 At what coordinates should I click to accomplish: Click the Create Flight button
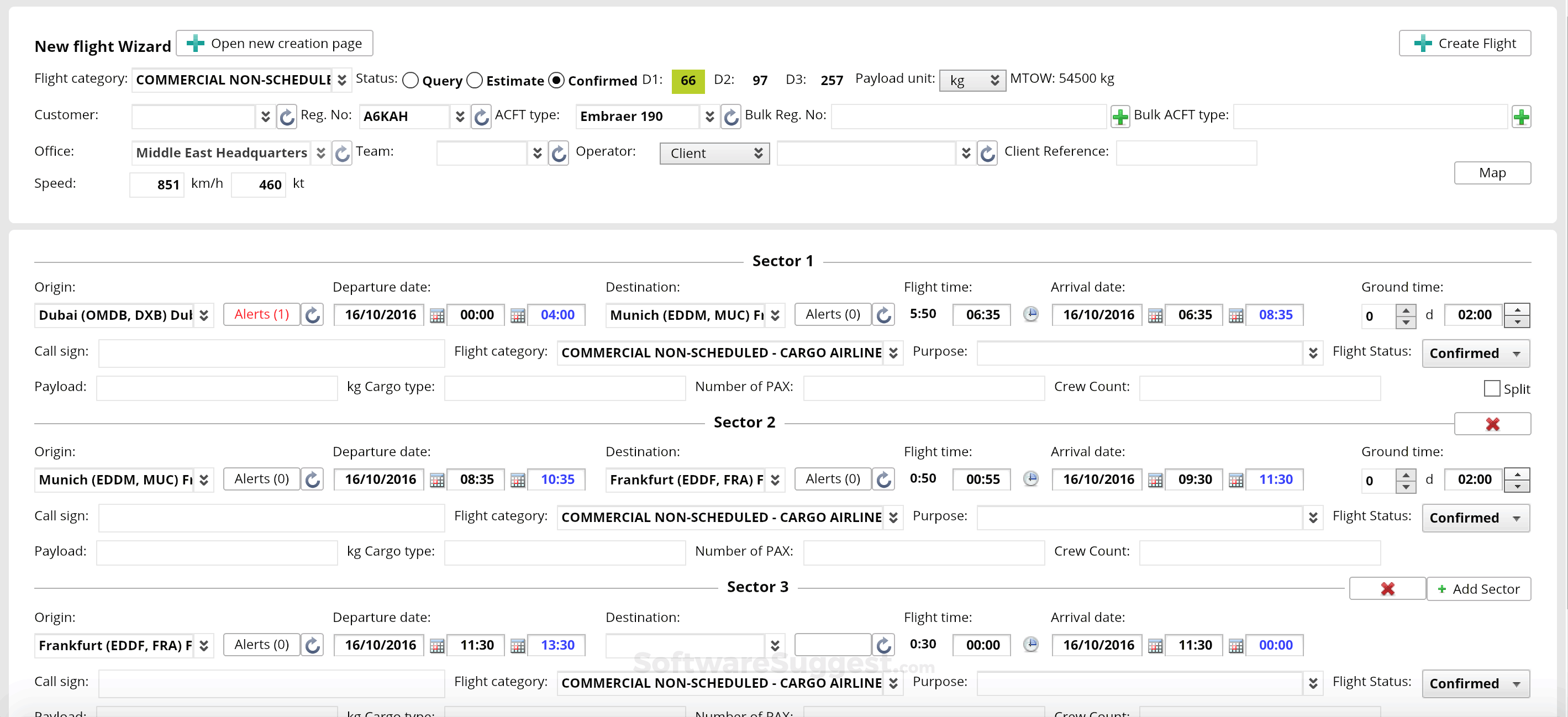coord(1465,43)
